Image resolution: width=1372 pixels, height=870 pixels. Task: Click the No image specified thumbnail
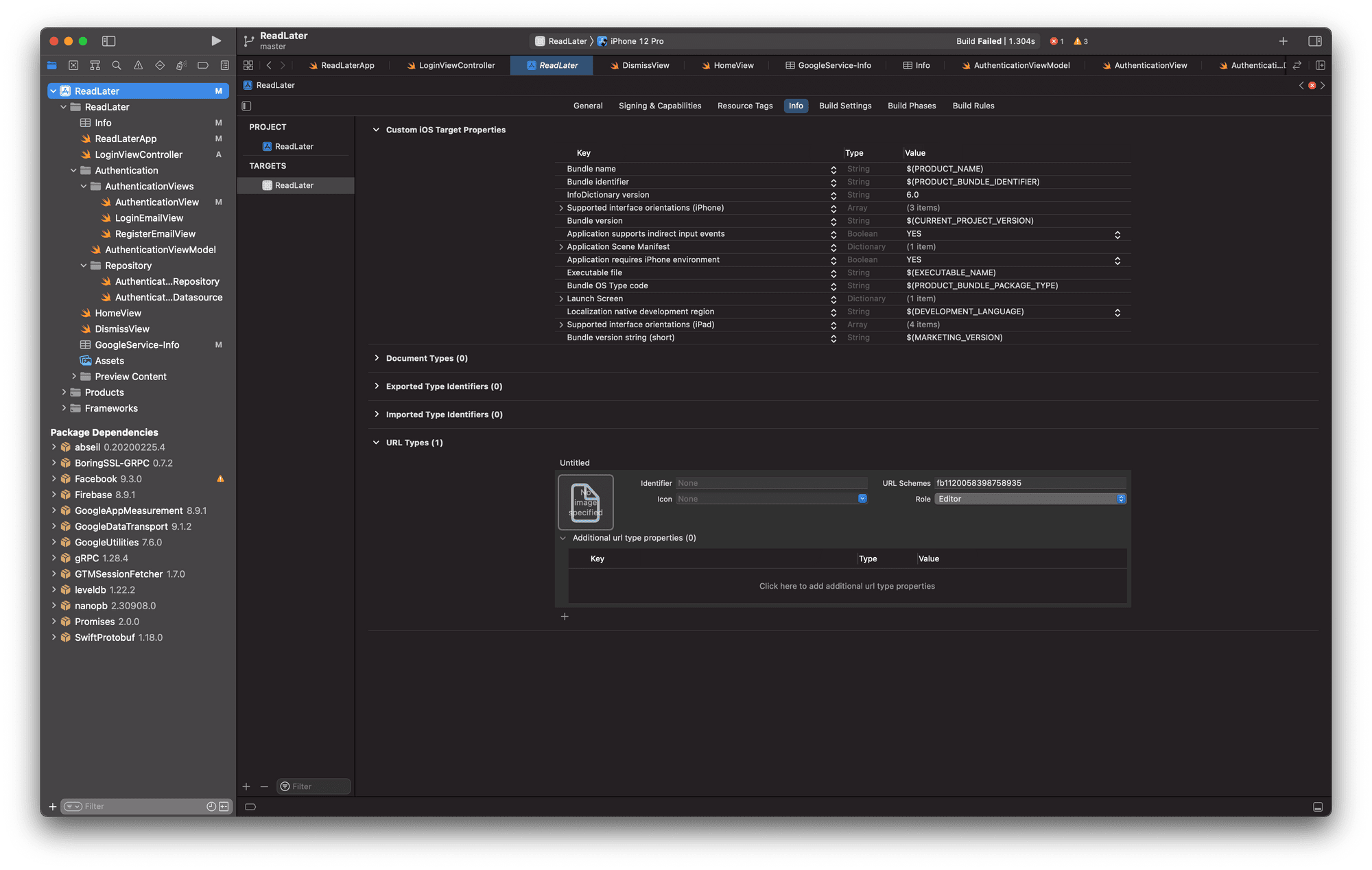(x=586, y=502)
